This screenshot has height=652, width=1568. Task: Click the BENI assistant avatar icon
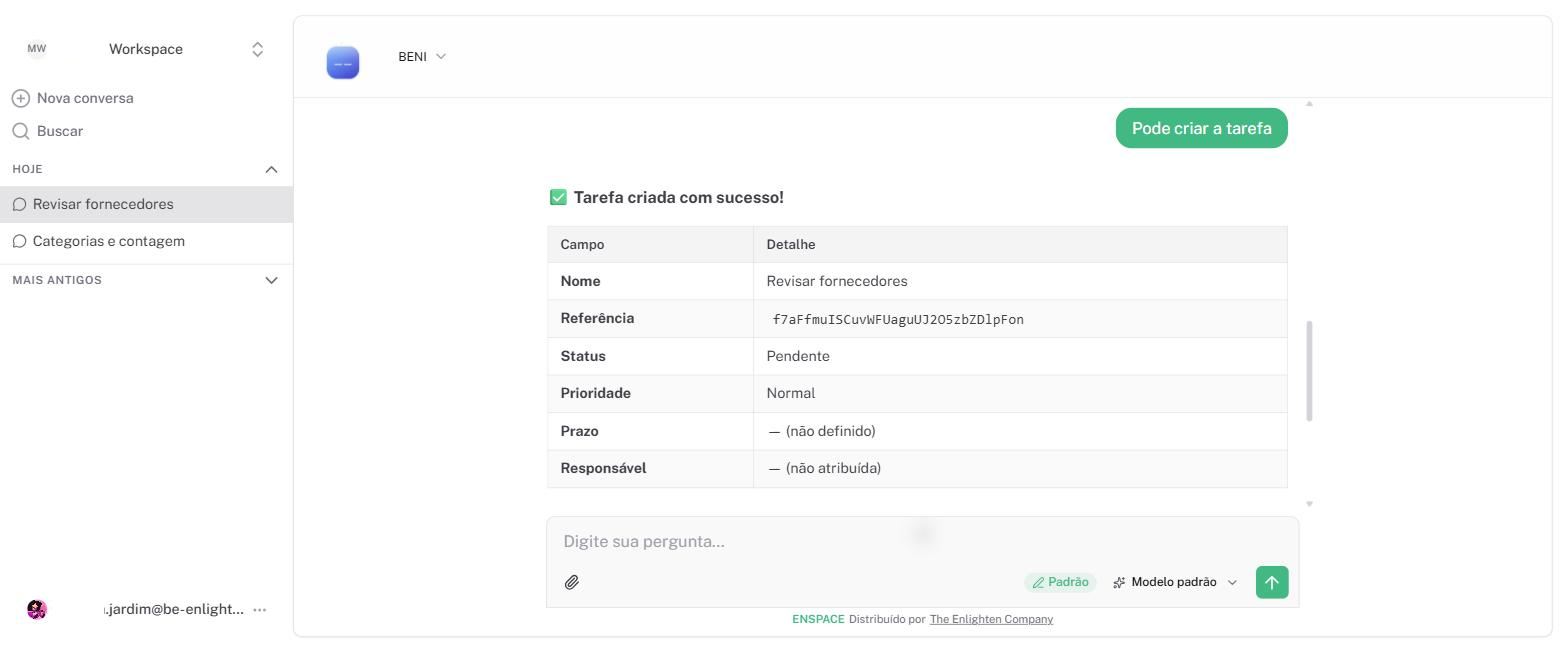point(343,63)
